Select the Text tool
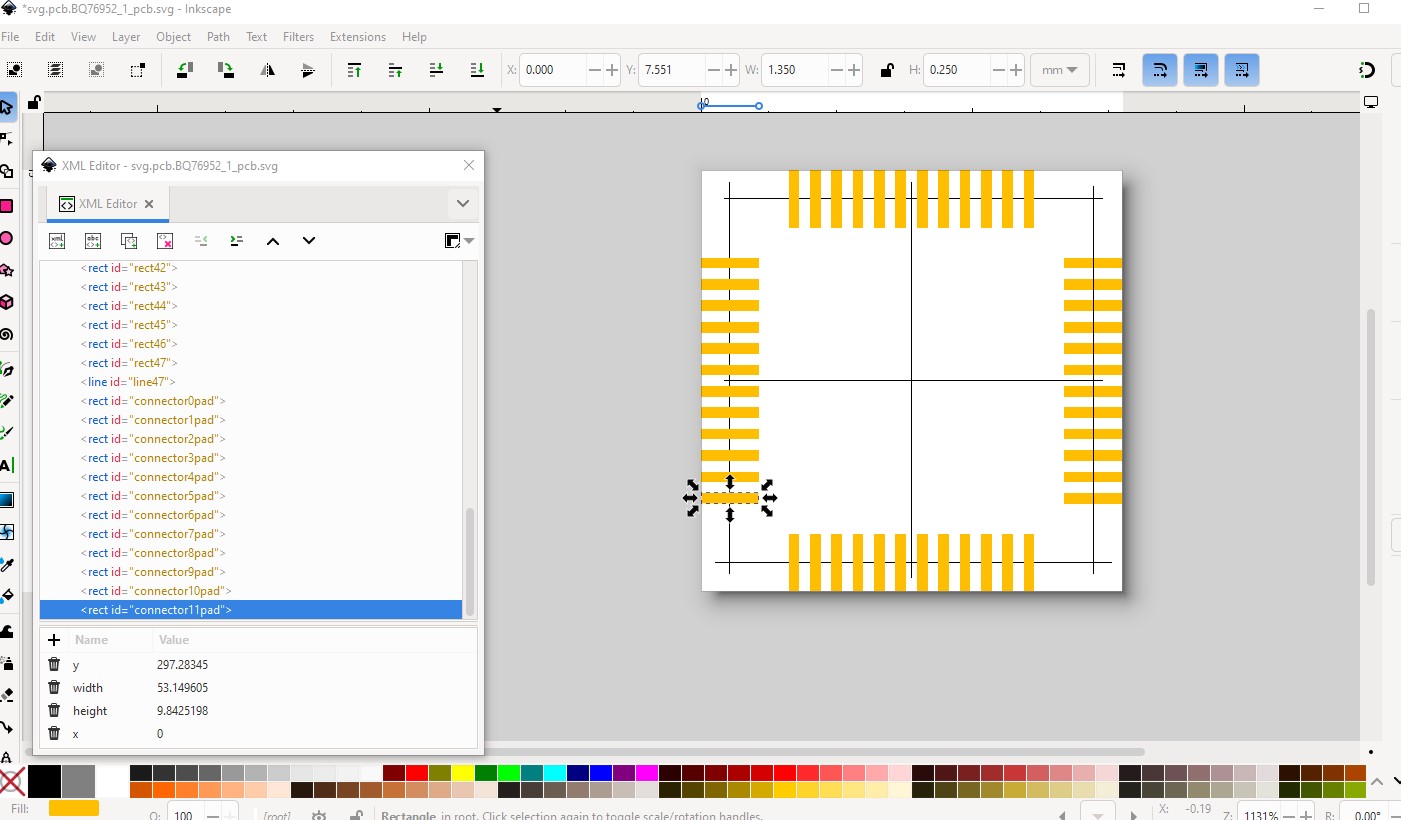This screenshot has height=820, width=1401. [x=6, y=466]
